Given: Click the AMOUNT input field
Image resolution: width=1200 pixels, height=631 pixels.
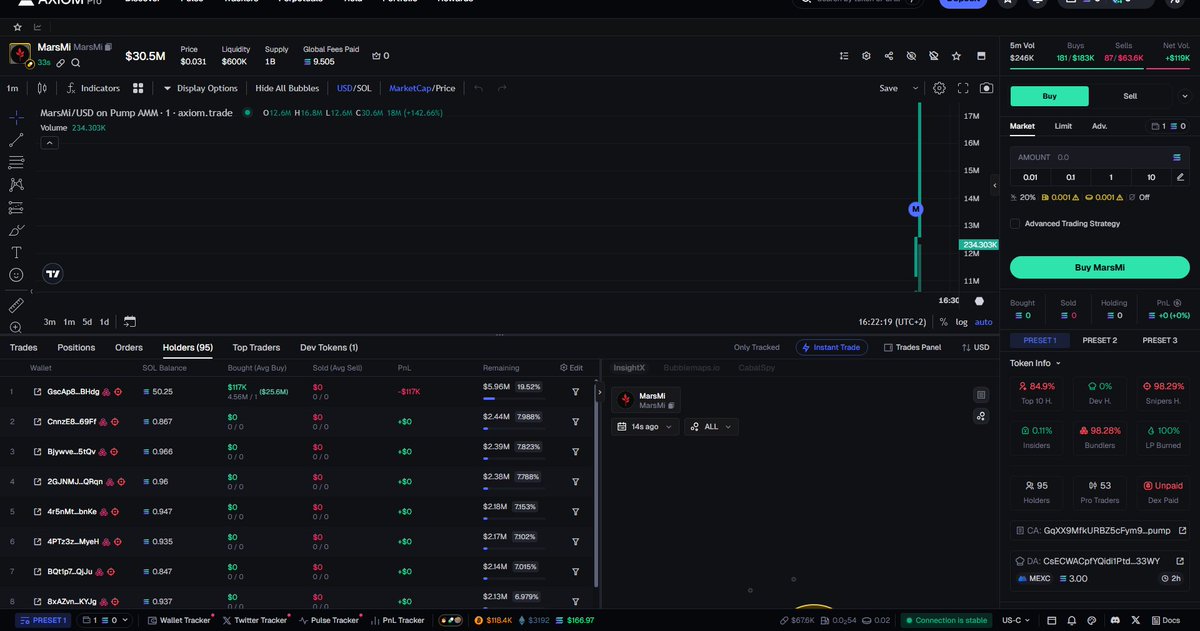Looking at the screenshot, I should tap(1100, 157).
